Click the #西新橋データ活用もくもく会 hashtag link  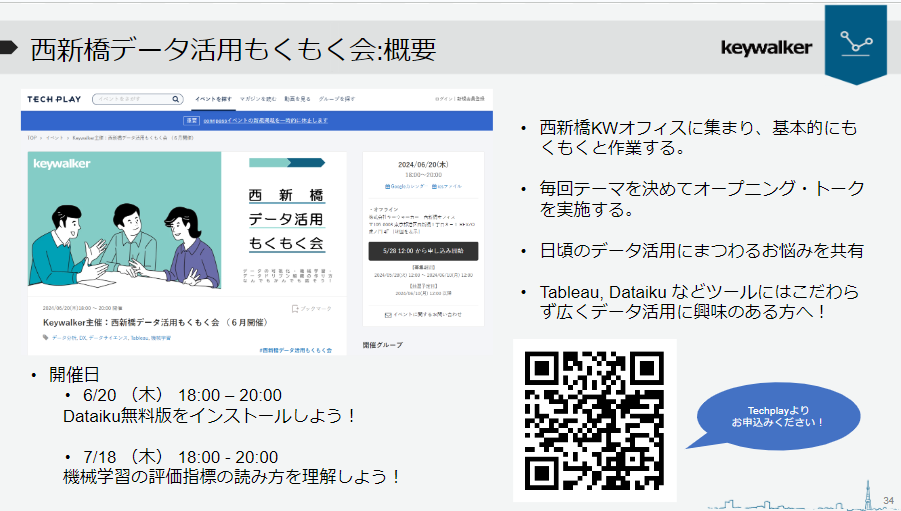(x=295, y=350)
